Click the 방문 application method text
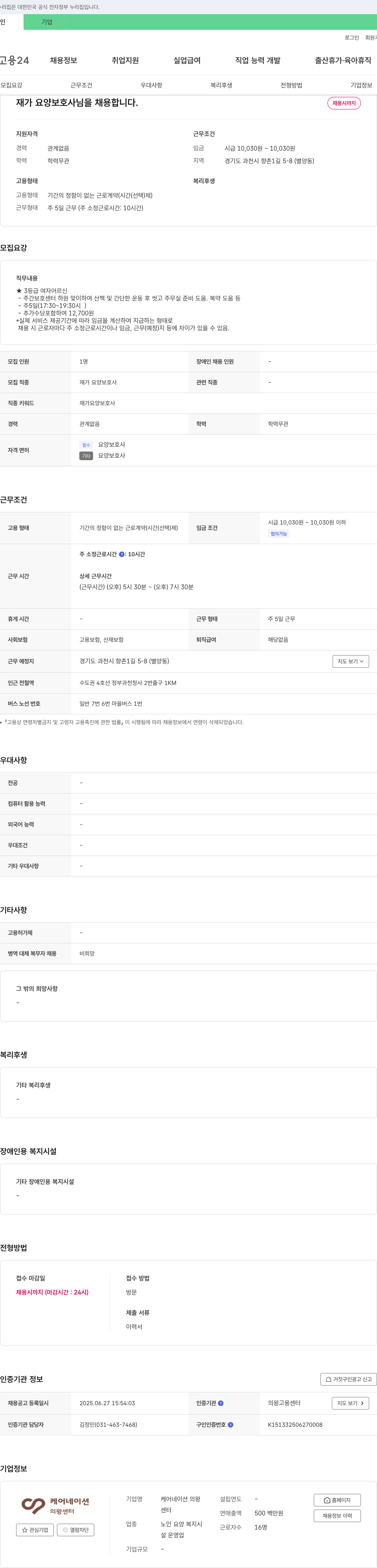Screen dimensions: 377x1568 (132, 1292)
